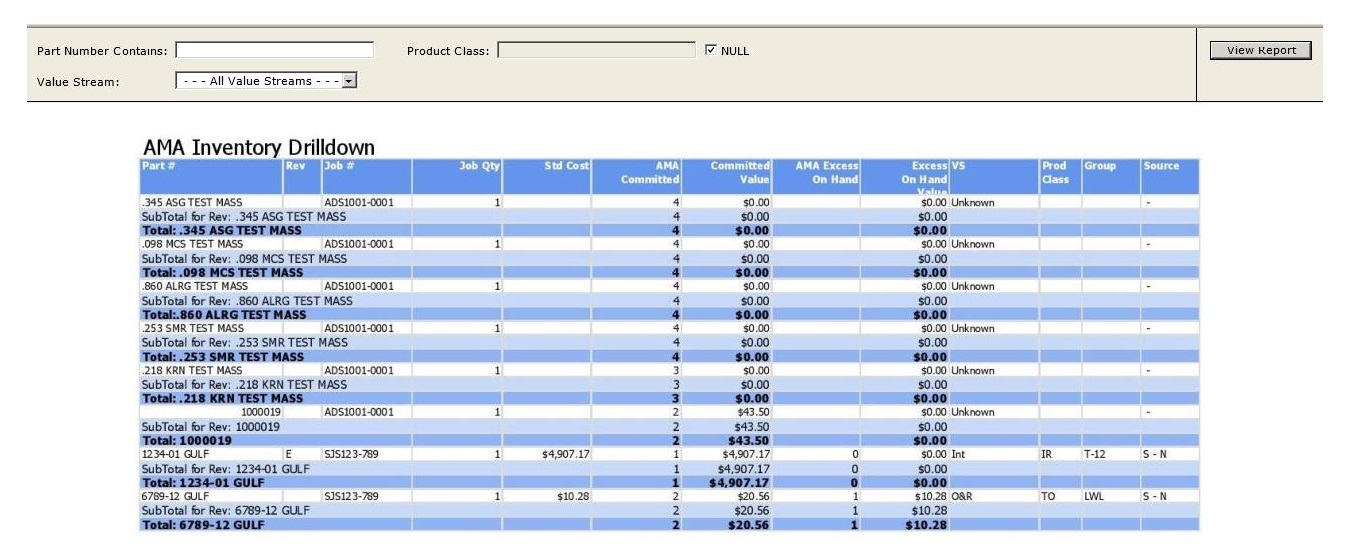
Task: Click SubTotal for Rev: .253 SMR TEST MASS
Action: coord(244,342)
